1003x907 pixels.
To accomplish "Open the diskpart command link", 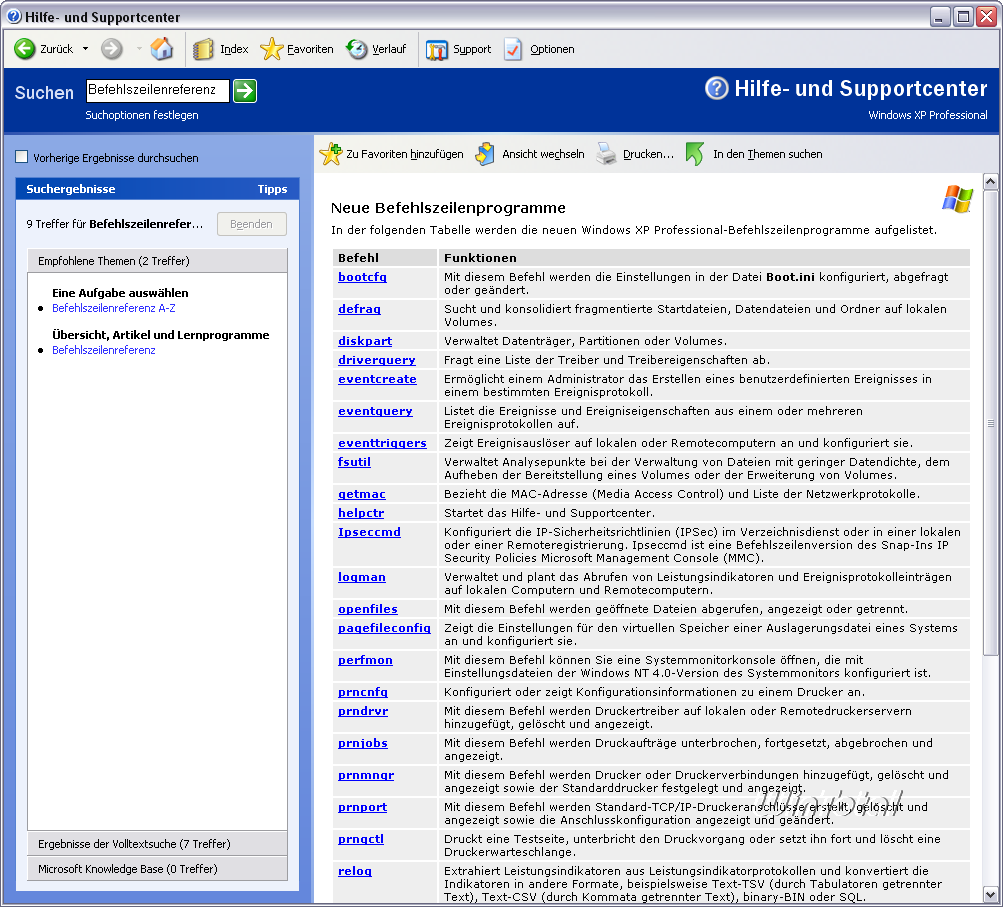I will point(365,341).
